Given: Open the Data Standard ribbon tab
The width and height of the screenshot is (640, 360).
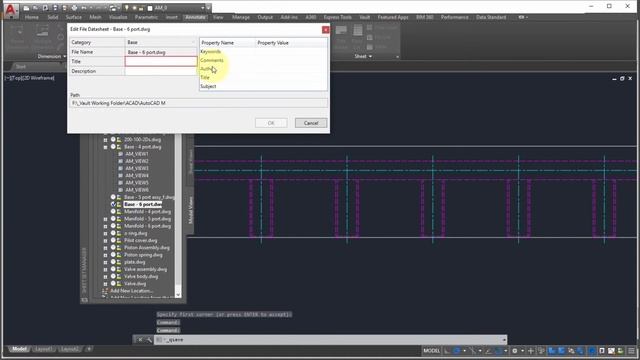Looking at the screenshot, I should [x=491, y=17].
